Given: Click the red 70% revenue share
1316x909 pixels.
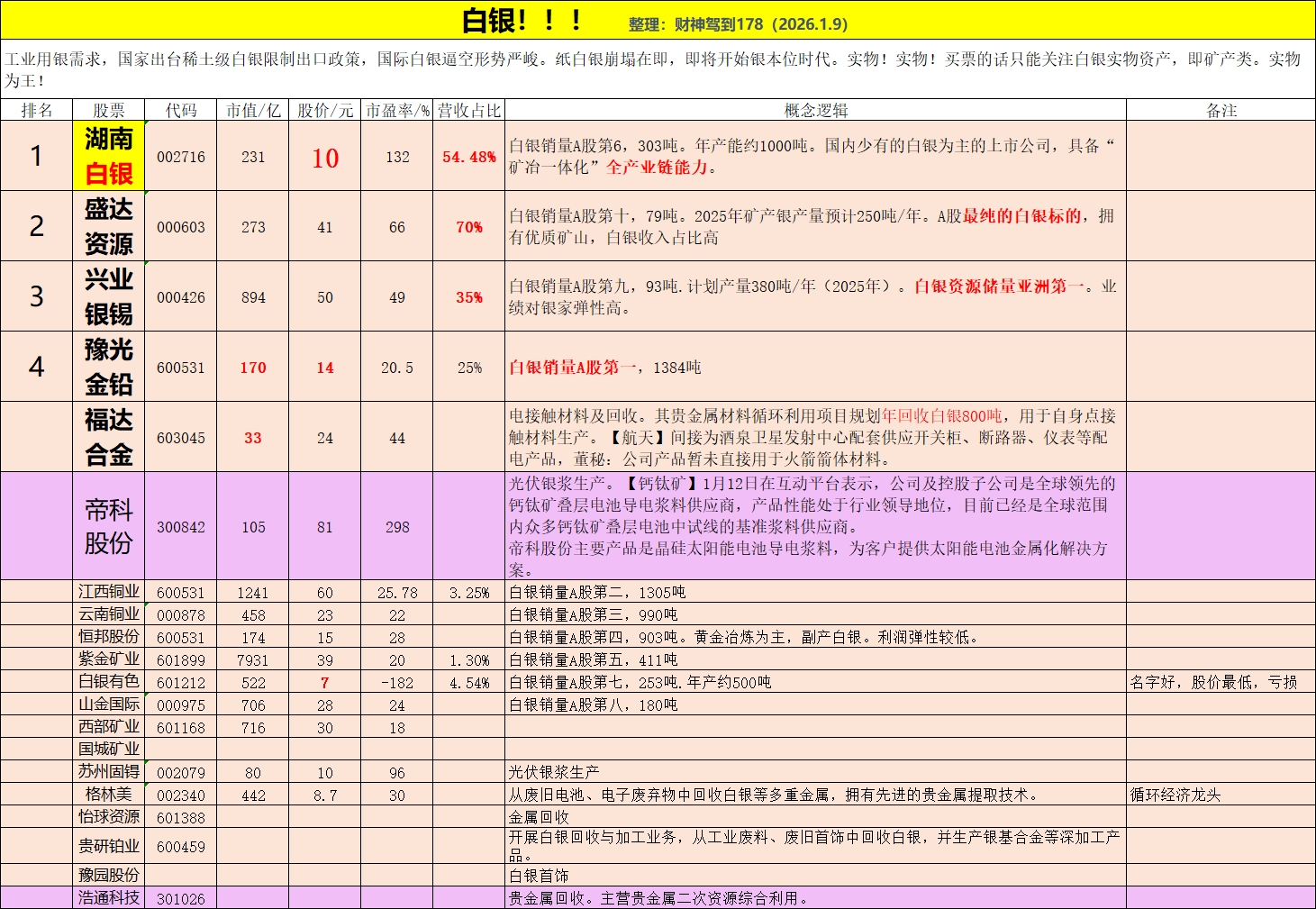Looking at the screenshot, I should [x=469, y=227].
